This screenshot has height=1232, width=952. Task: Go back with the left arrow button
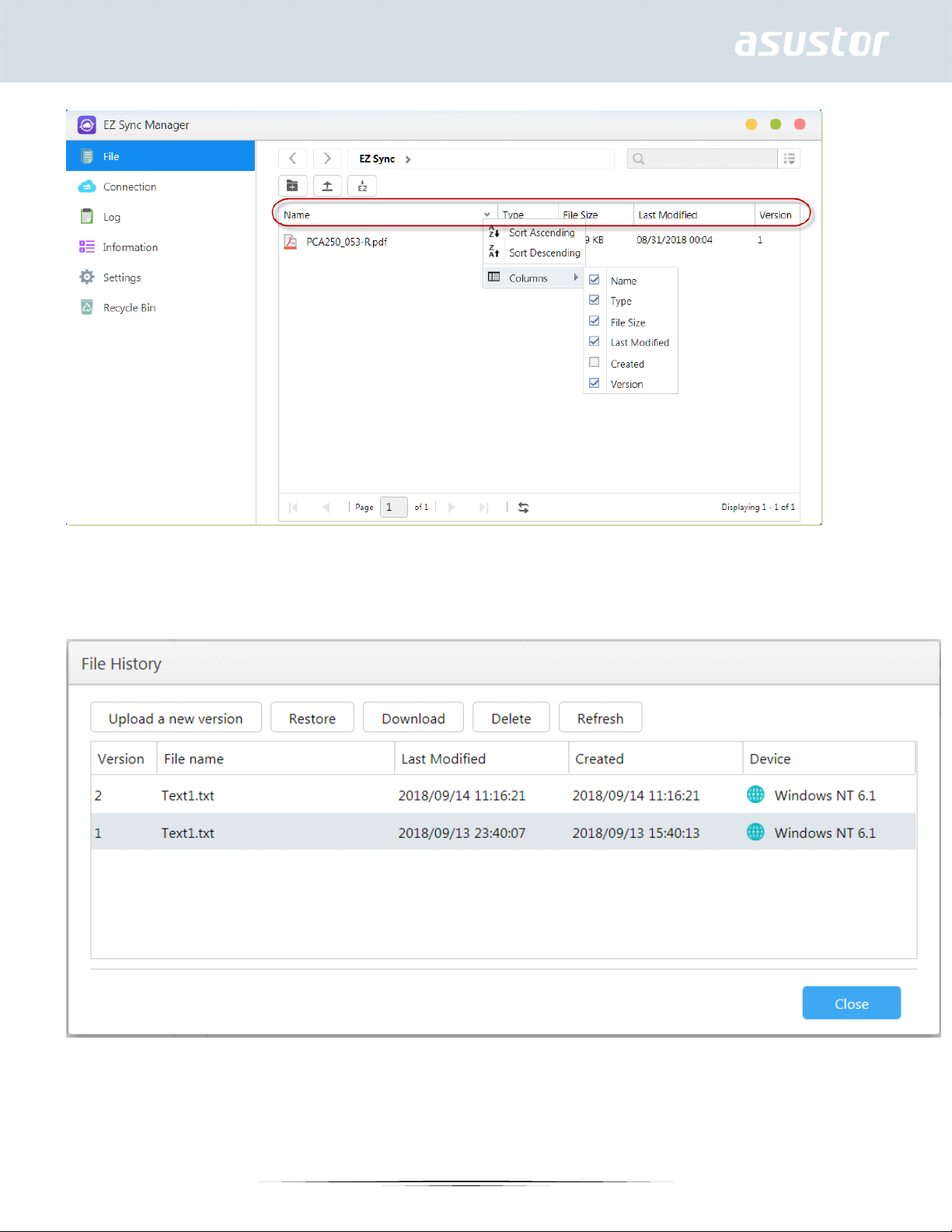click(x=293, y=159)
